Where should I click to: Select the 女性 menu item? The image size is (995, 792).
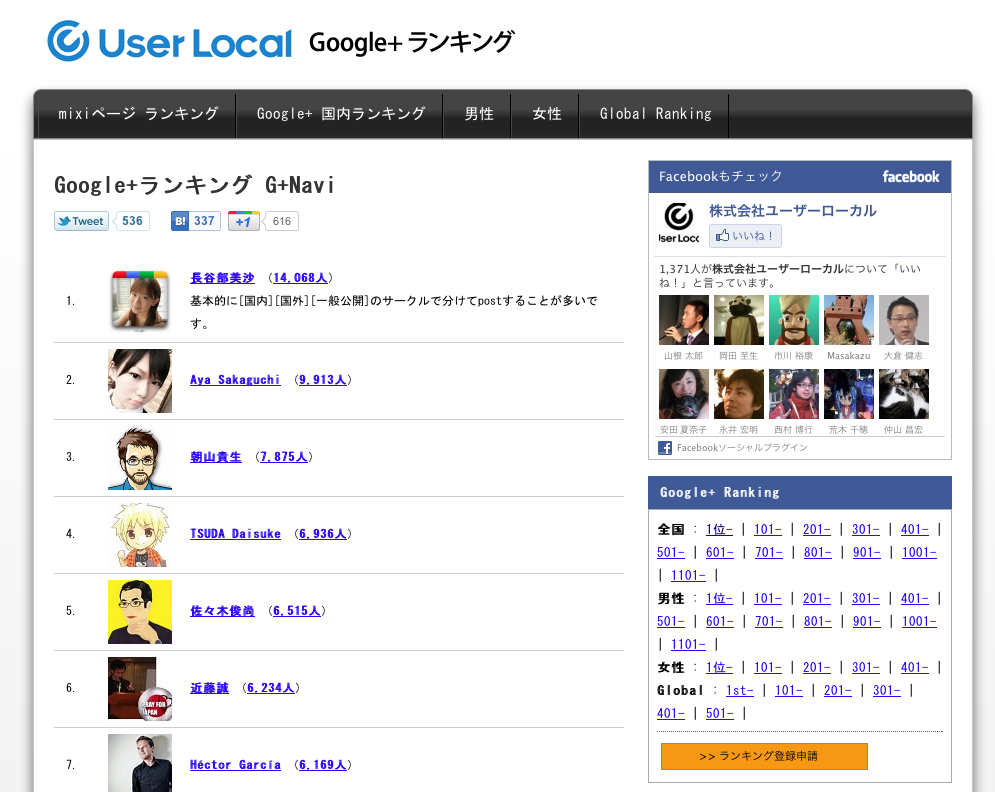(546, 114)
